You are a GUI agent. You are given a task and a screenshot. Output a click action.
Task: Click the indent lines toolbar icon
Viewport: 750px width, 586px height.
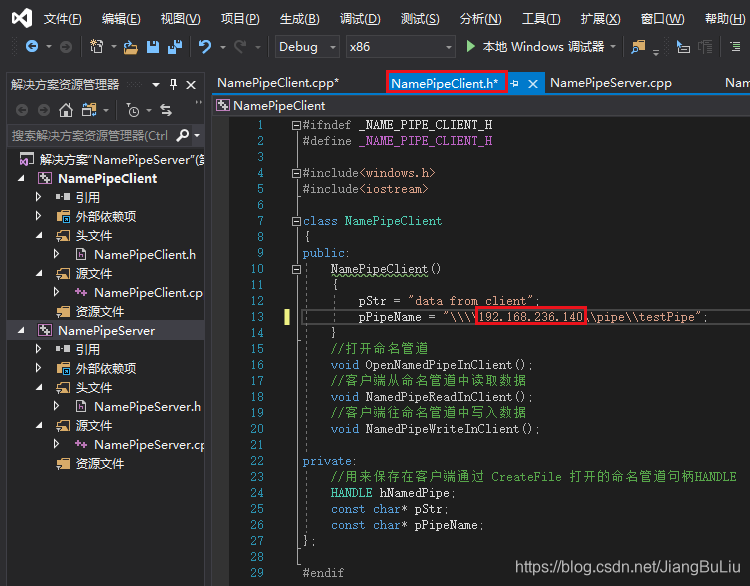pos(735,46)
